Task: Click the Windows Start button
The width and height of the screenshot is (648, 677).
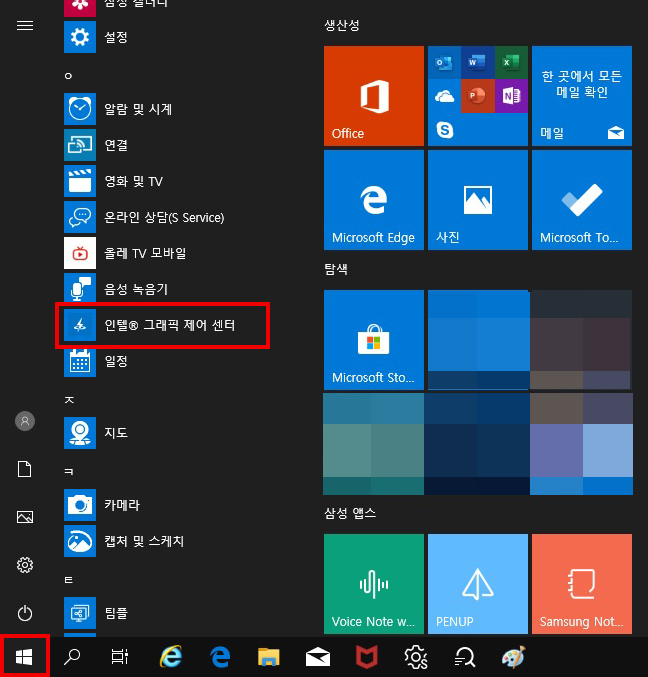Action: (24, 657)
